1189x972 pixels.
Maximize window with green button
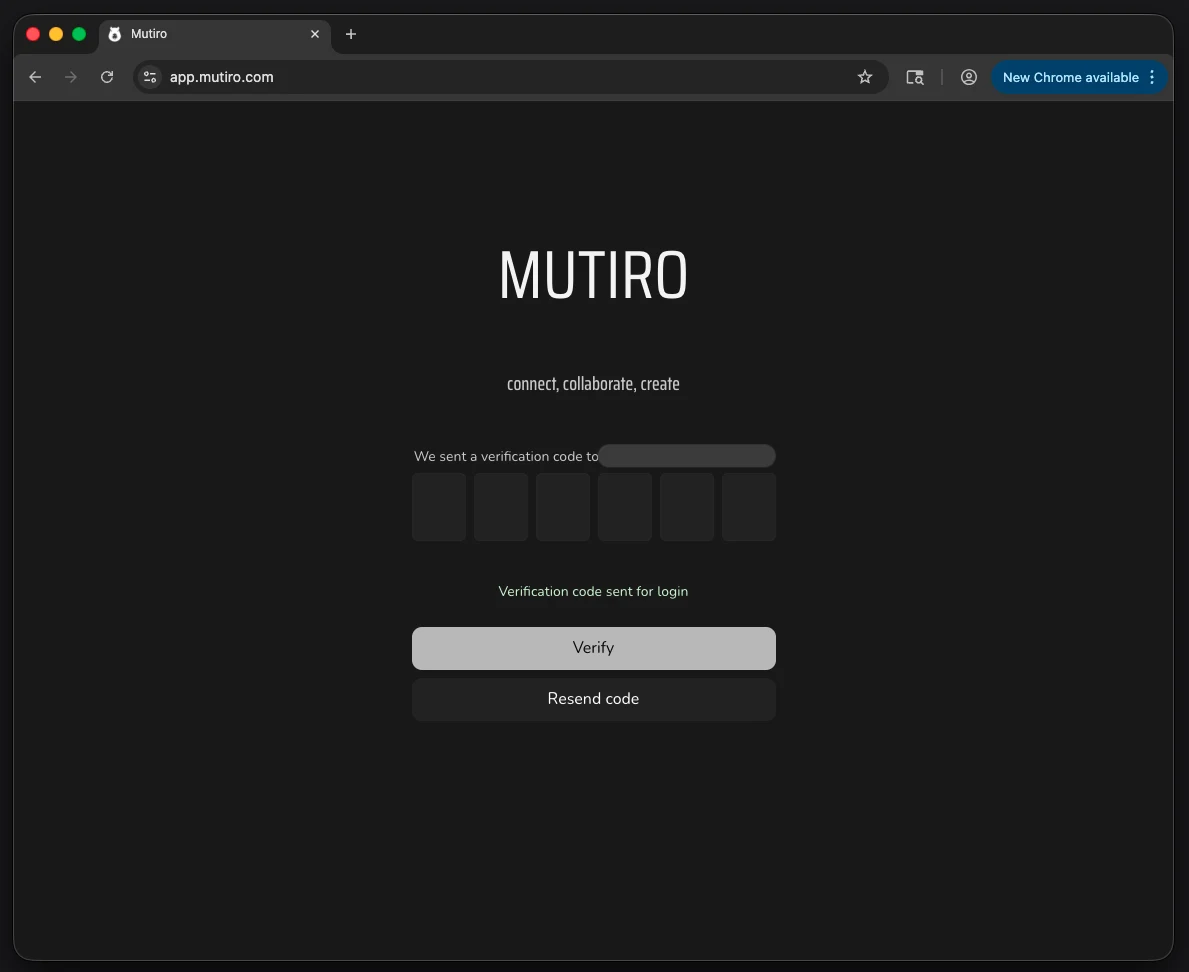[x=79, y=34]
